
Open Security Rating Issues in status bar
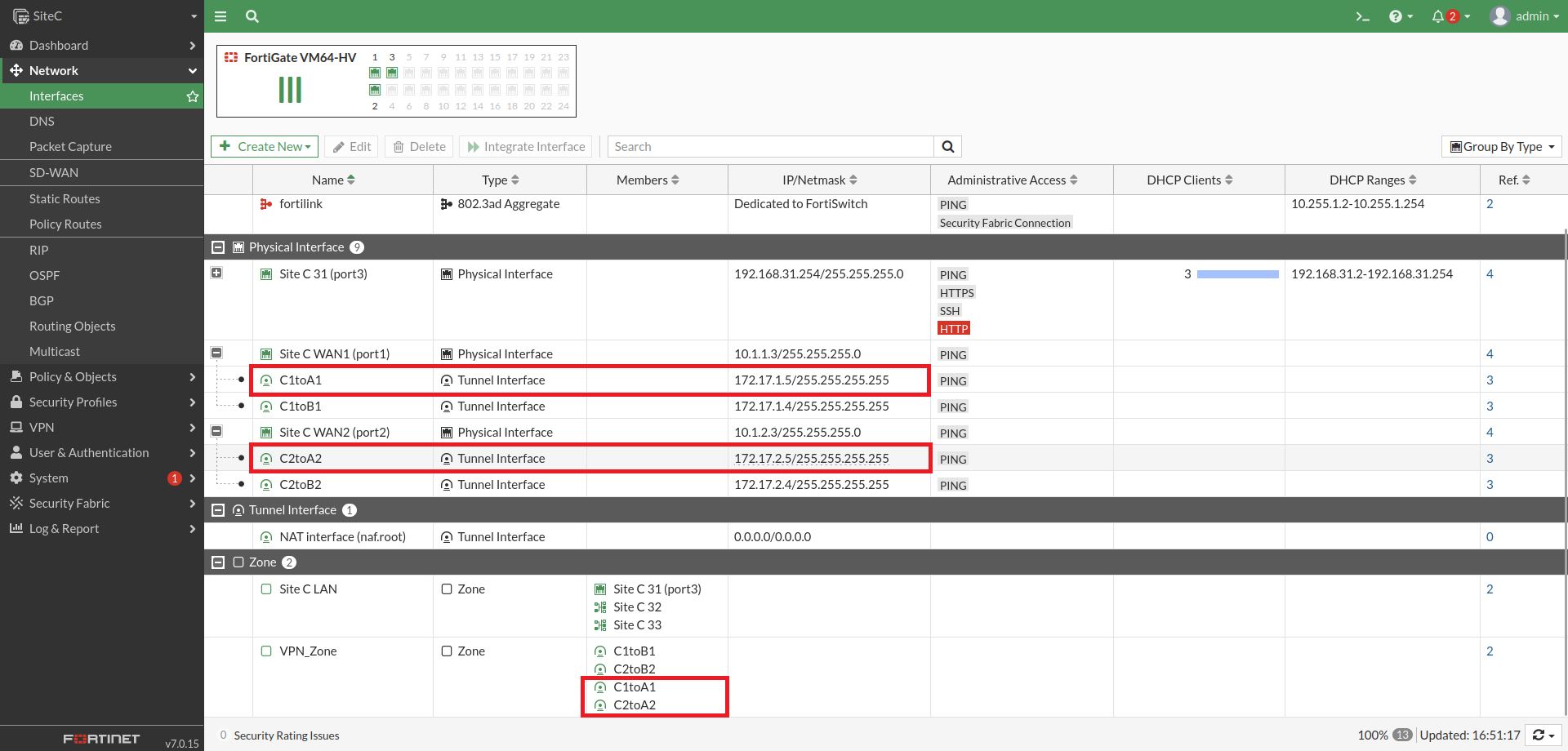click(x=287, y=735)
